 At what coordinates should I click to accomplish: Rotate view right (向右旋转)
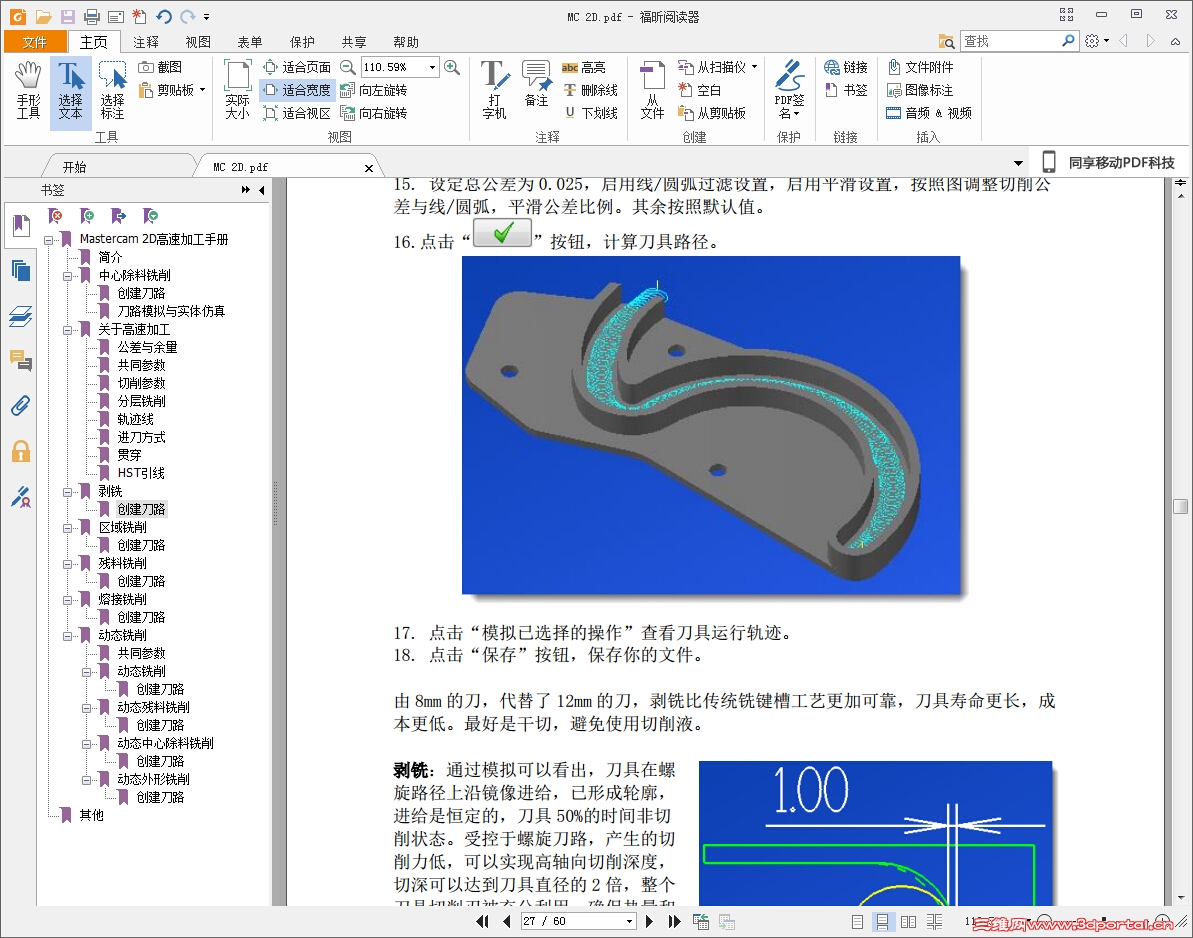pyautogui.click(x=374, y=113)
